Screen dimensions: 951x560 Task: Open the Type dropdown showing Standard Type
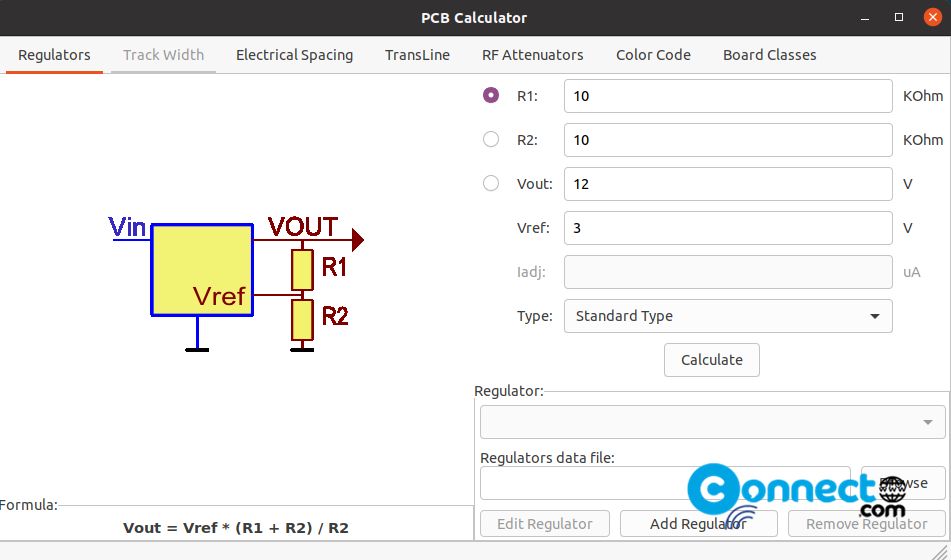(x=728, y=316)
